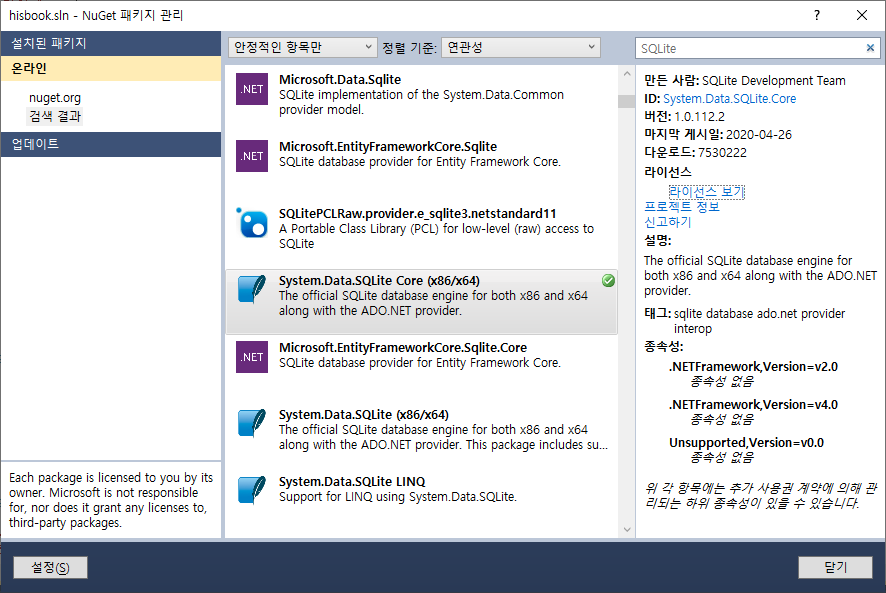The image size is (886, 593).
Task: Open the 안정적인 항목만 filter dropdown
Action: 302,47
